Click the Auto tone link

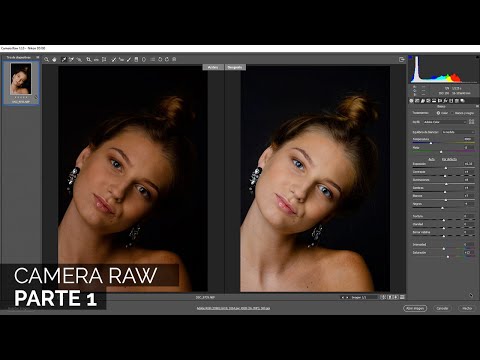[x=431, y=159]
